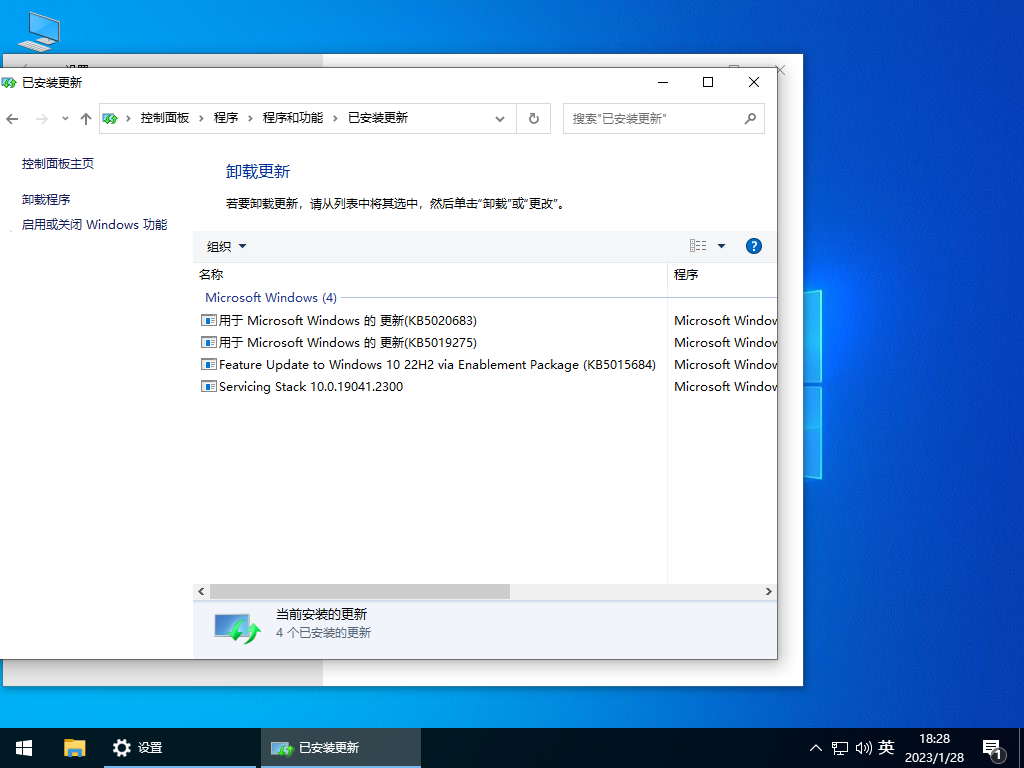The height and width of the screenshot is (768, 1024).
Task: Click the program cell for KB5020683
Action: (x=725, y=321)
